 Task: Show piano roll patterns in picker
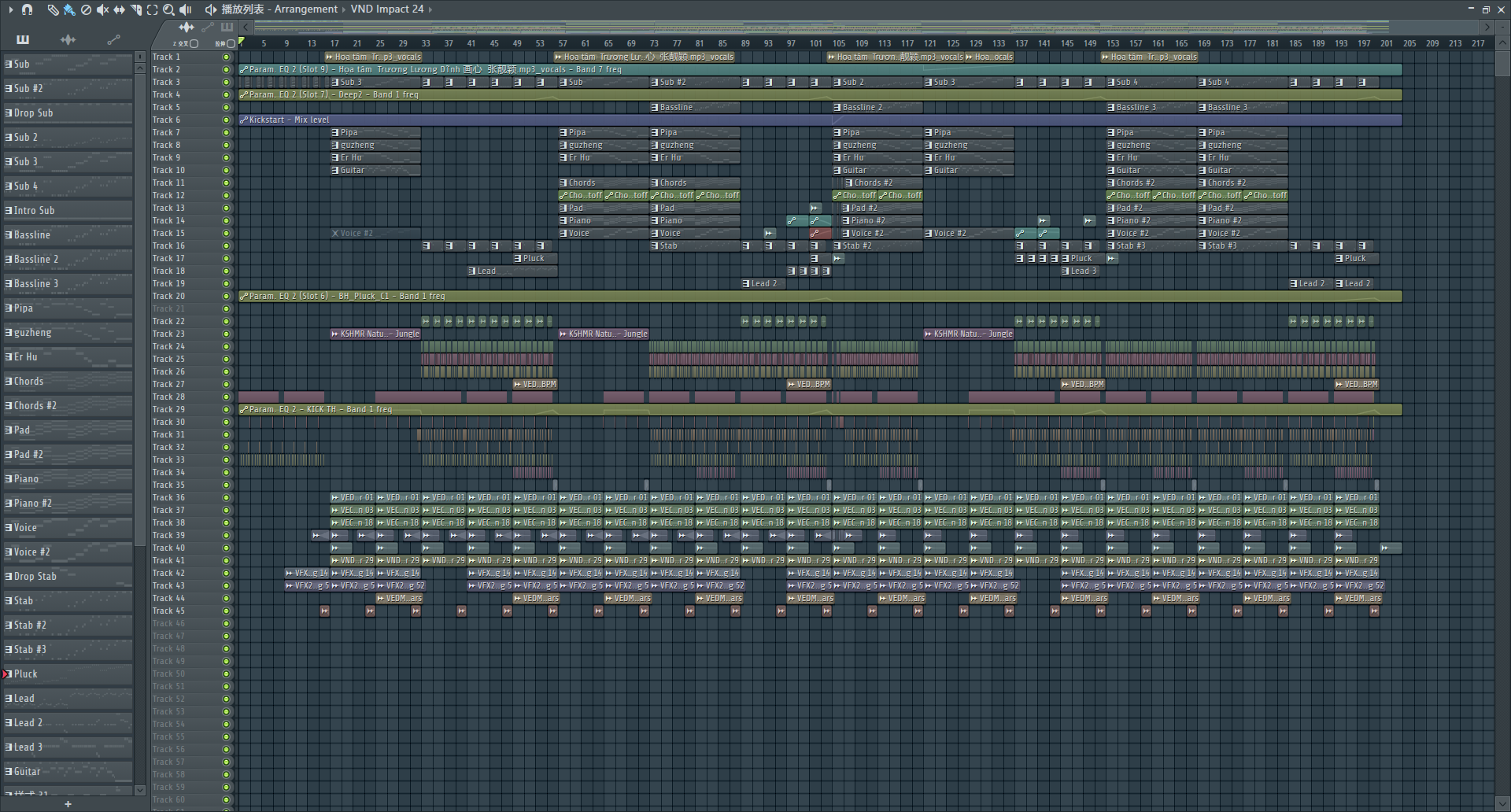click(x=23, y=39)
